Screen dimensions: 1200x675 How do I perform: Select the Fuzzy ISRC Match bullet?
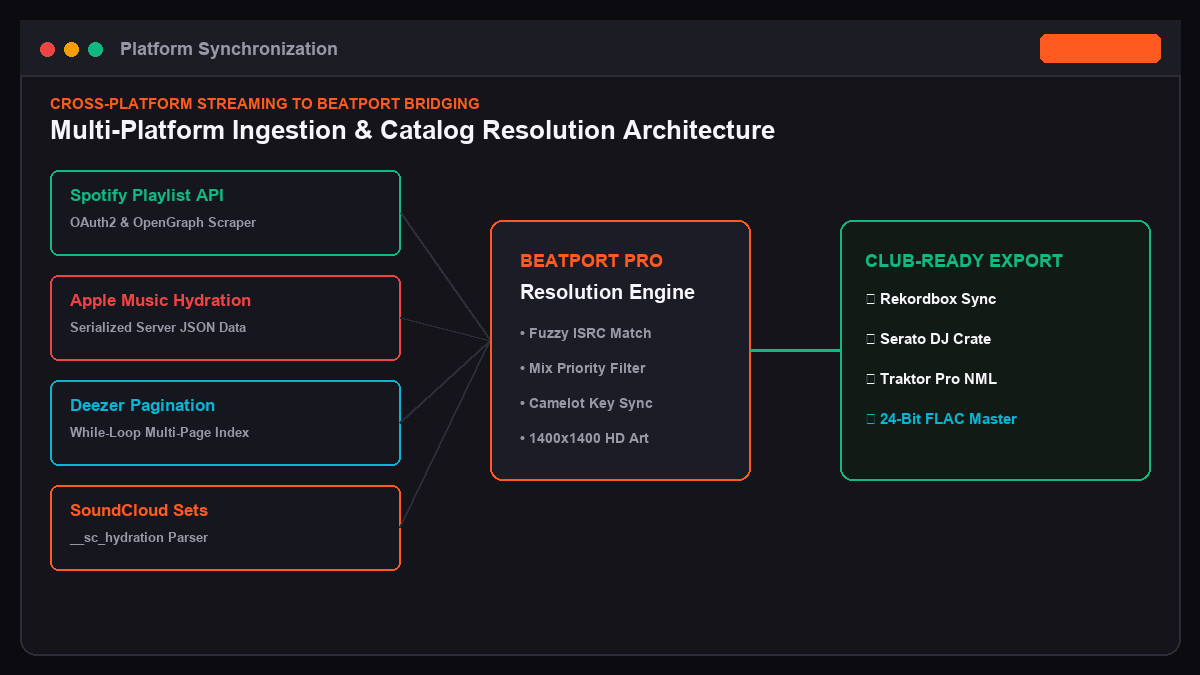[x=585, y=333]
